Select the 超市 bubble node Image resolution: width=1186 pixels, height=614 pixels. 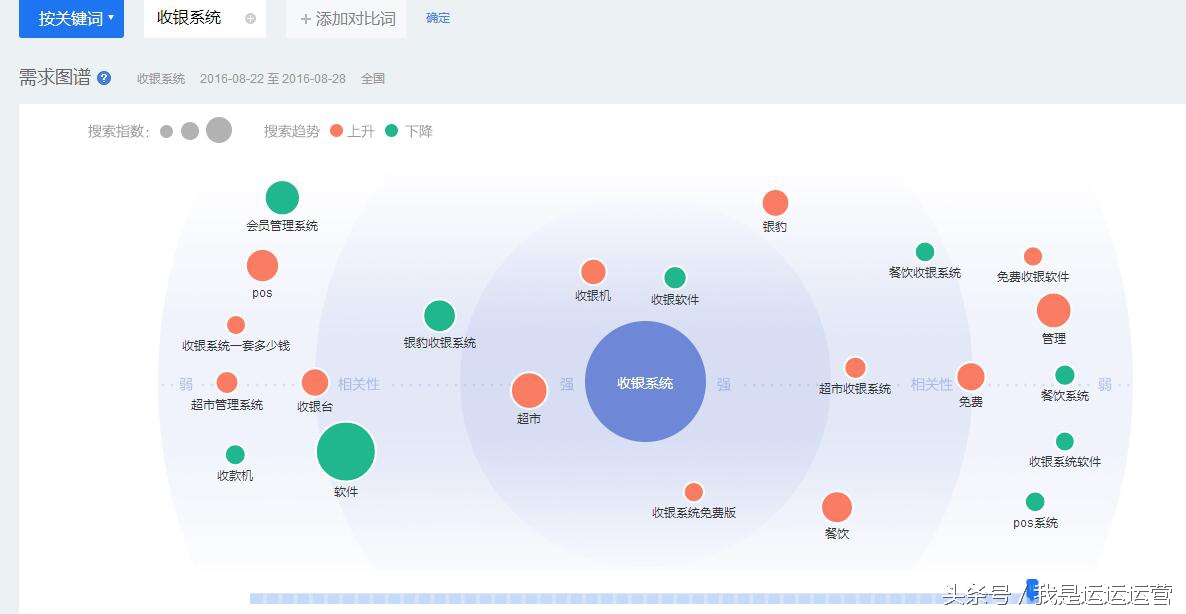pyautogui.click(x=530, y=391)
